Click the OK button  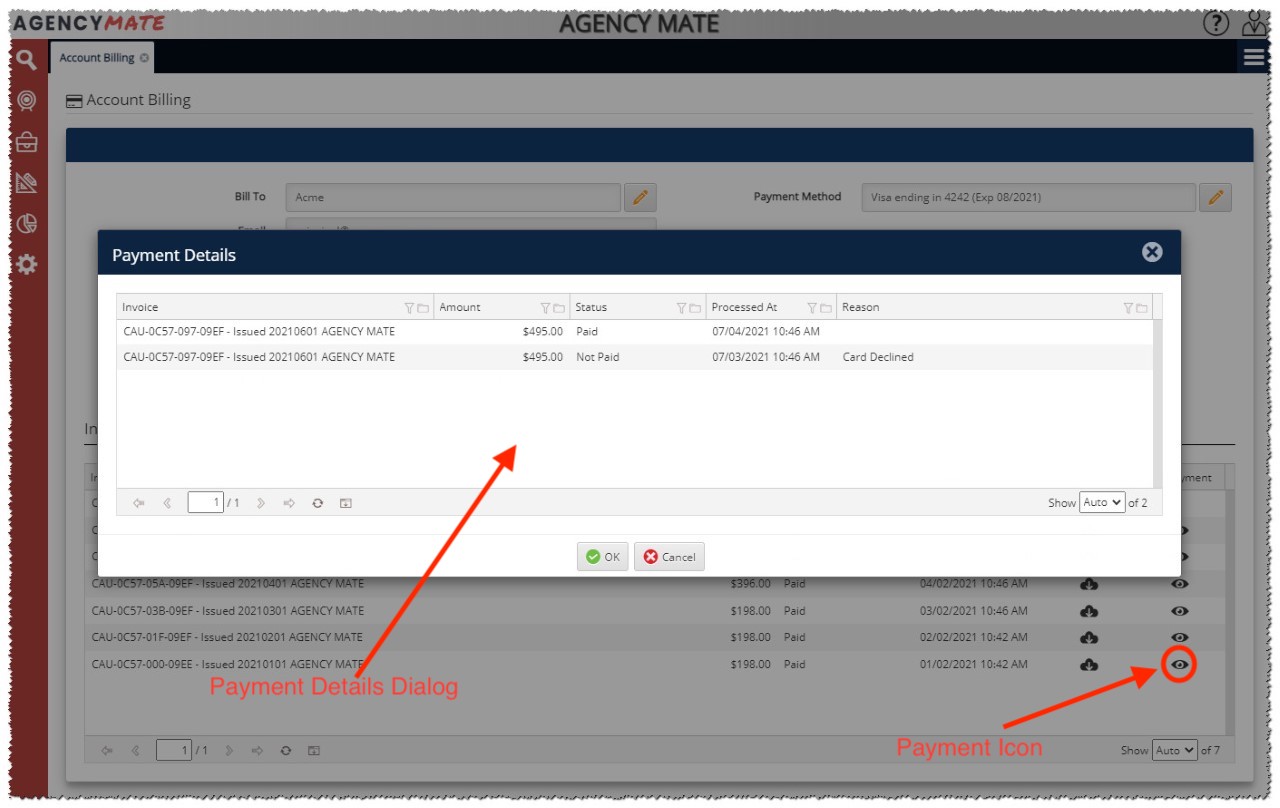point(603,557)
